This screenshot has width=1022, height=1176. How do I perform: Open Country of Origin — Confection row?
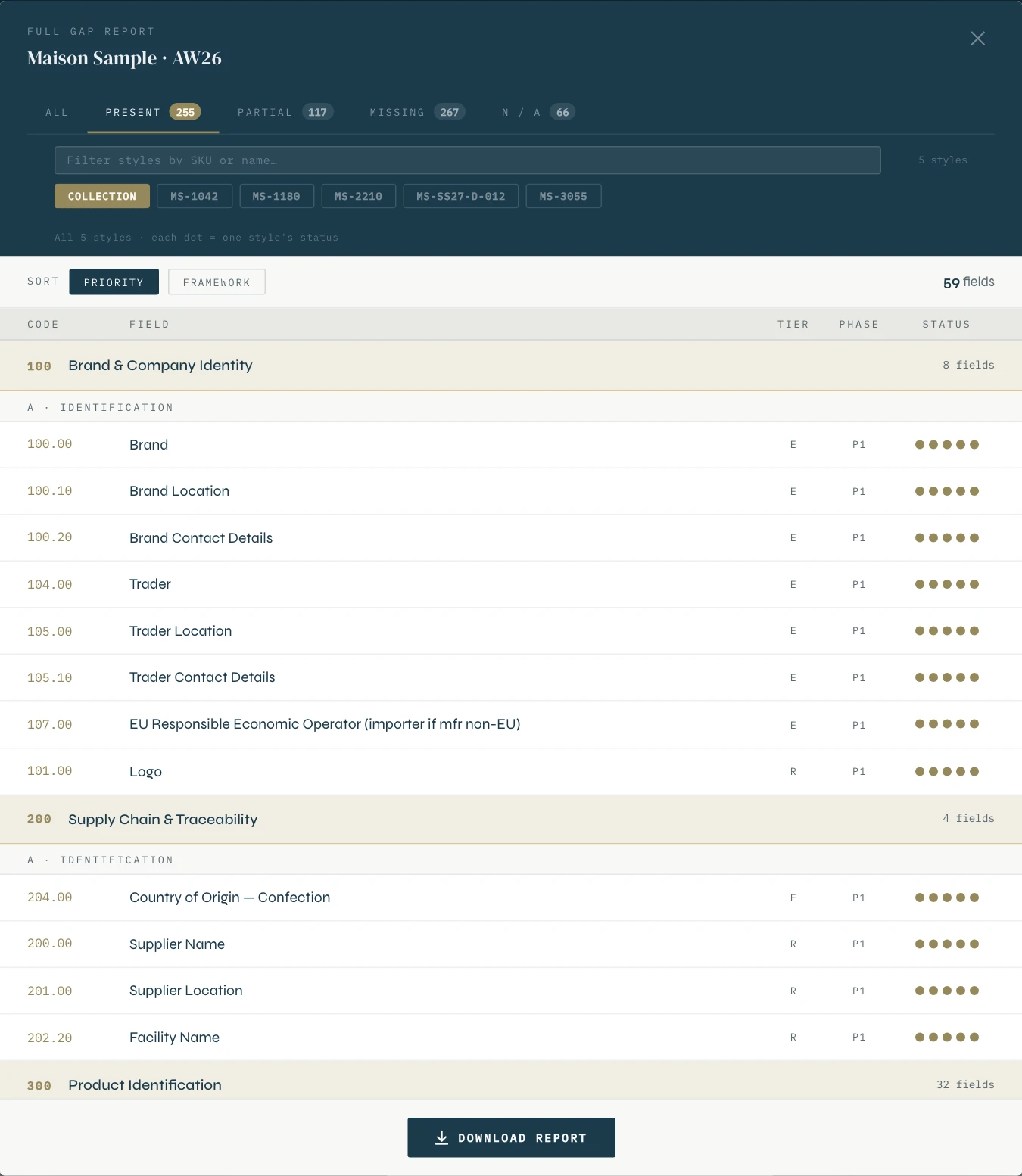point(511,898)
